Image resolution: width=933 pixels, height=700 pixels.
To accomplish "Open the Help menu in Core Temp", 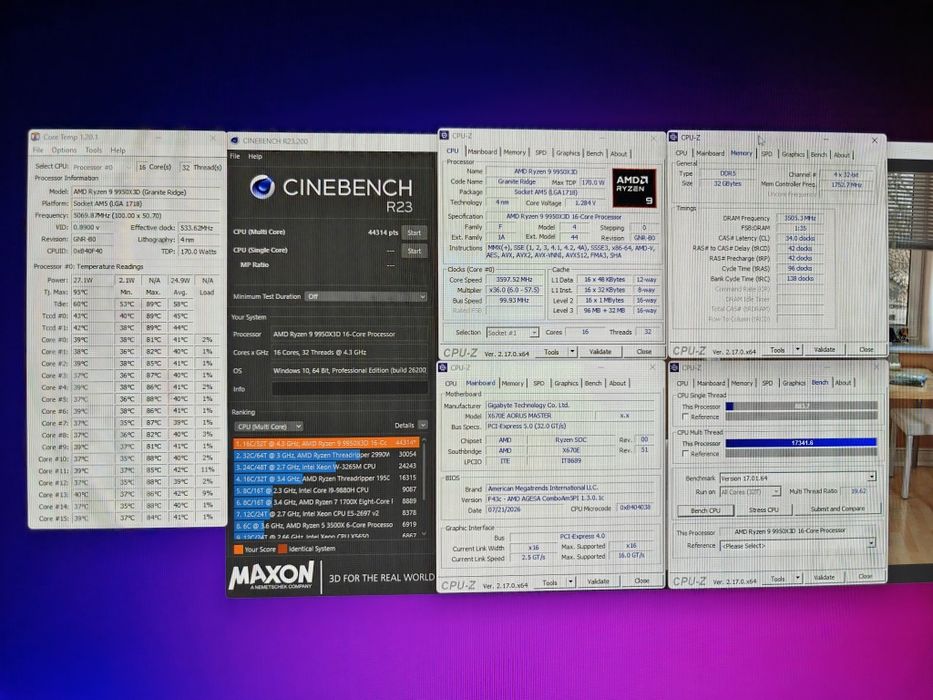I will click(x=118, y=150).
